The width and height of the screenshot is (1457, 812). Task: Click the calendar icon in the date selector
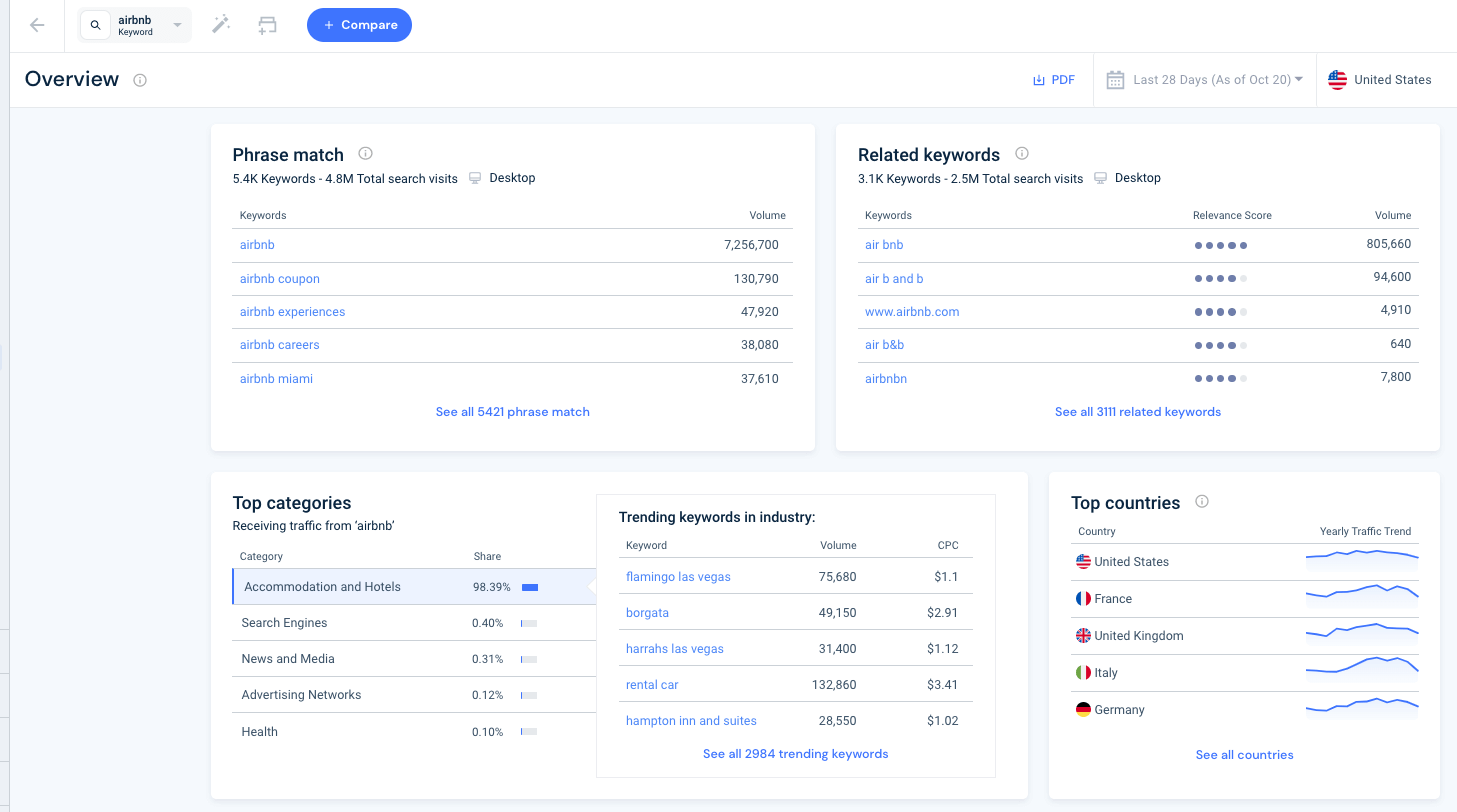click(x=1115, y=79)
